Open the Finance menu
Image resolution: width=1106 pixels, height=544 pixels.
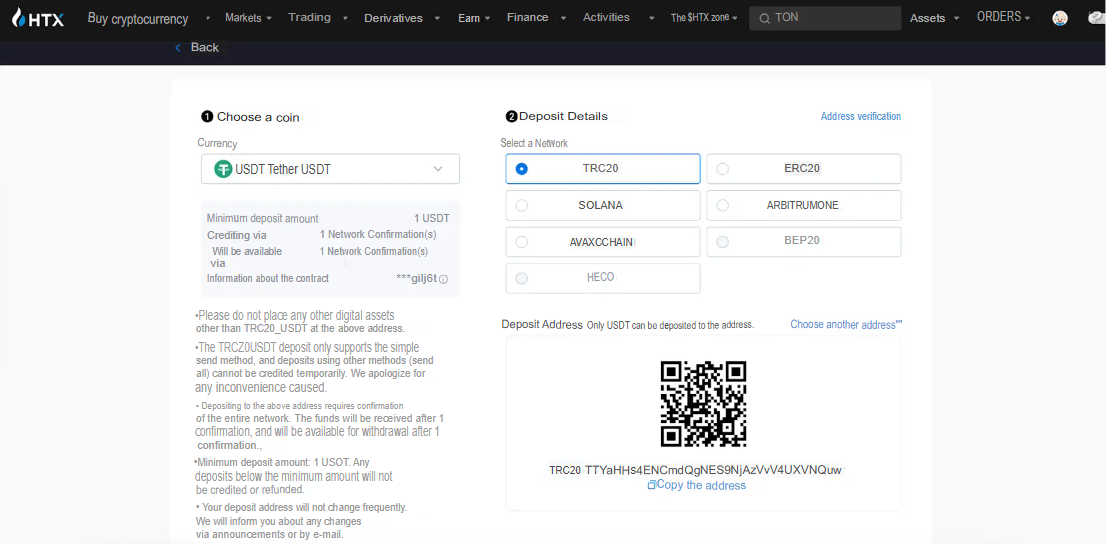528,18
